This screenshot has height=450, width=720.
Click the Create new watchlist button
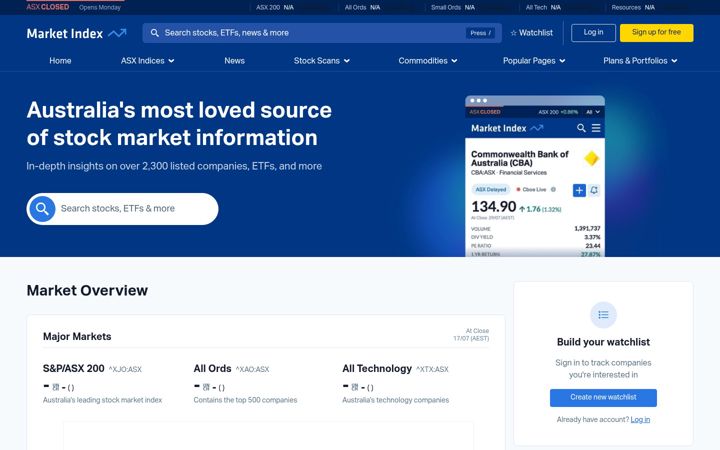[x=603, y=398]
